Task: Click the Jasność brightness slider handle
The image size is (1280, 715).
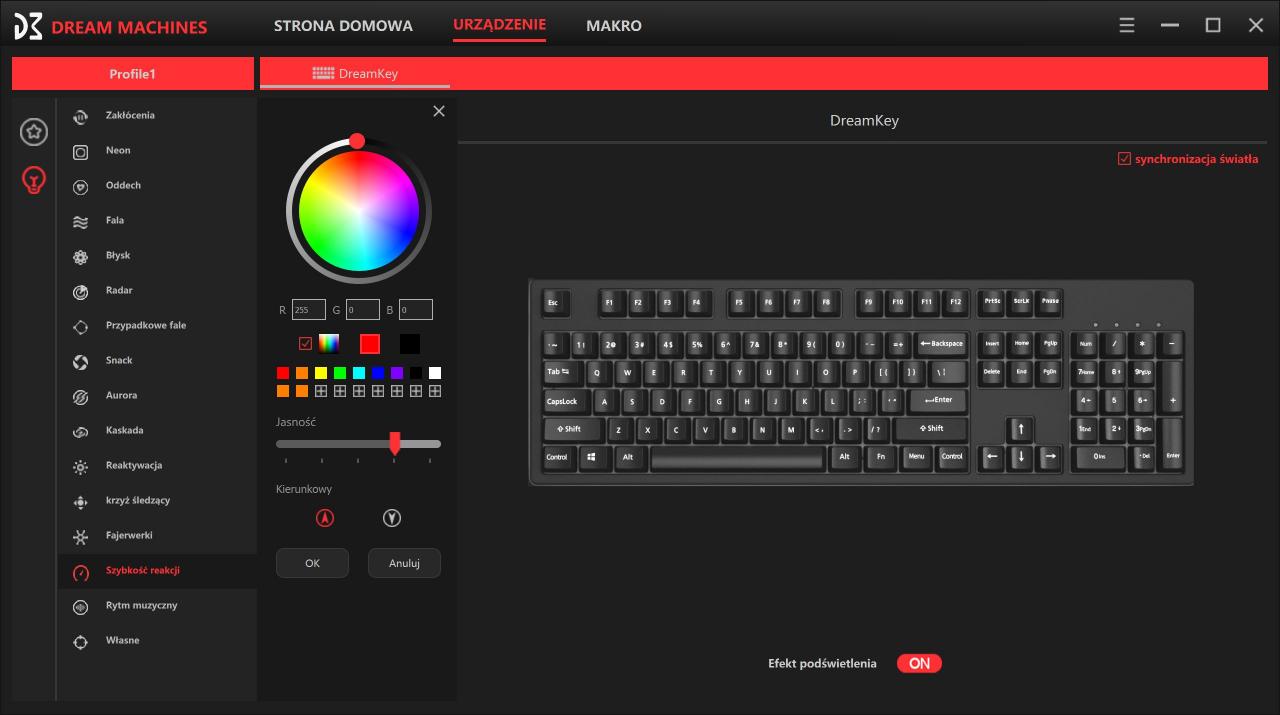Action: (x=395, y=443)
